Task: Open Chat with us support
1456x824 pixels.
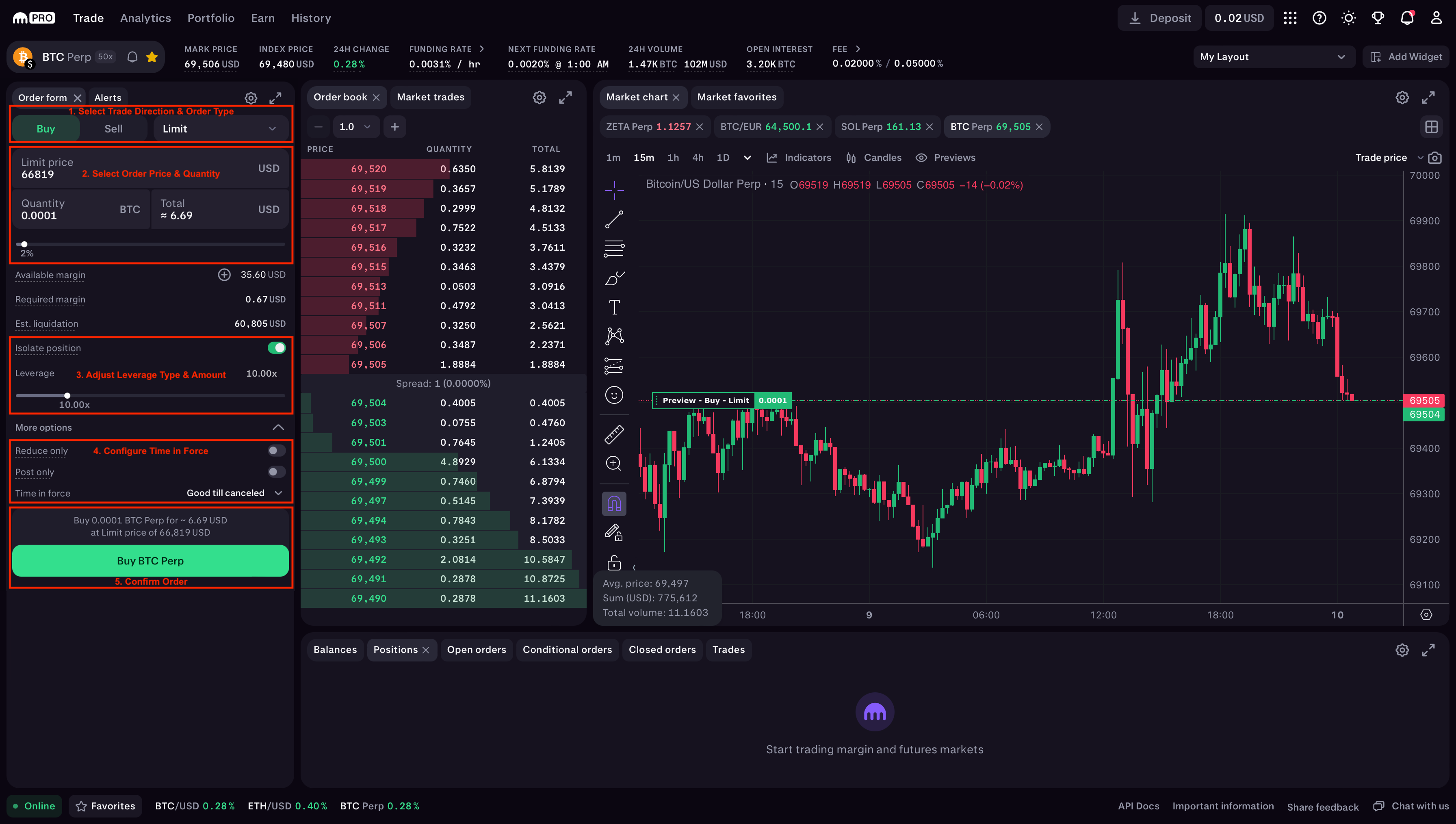Action: (1411, 807)
